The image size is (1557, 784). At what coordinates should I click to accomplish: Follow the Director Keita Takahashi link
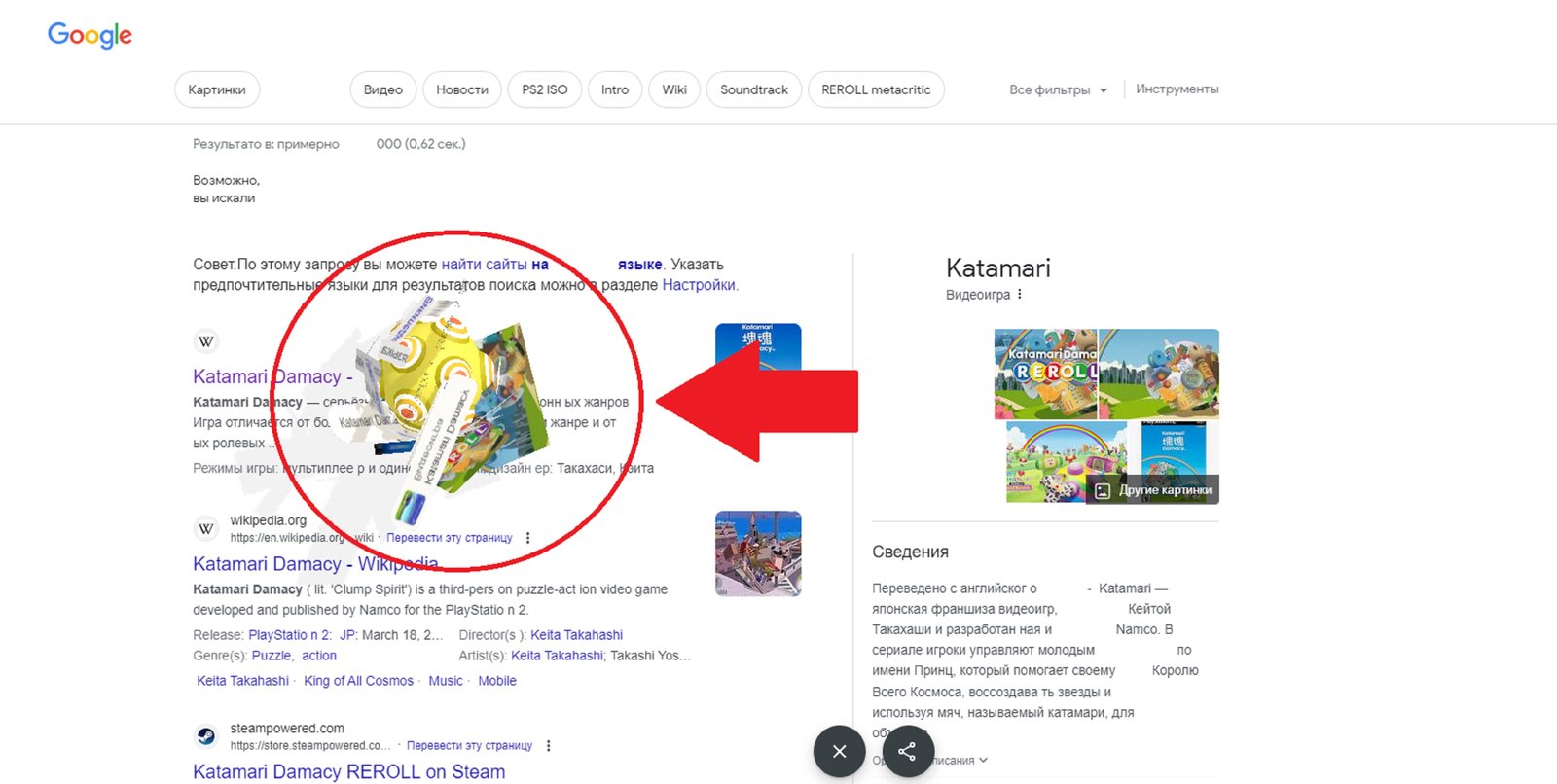576,635
